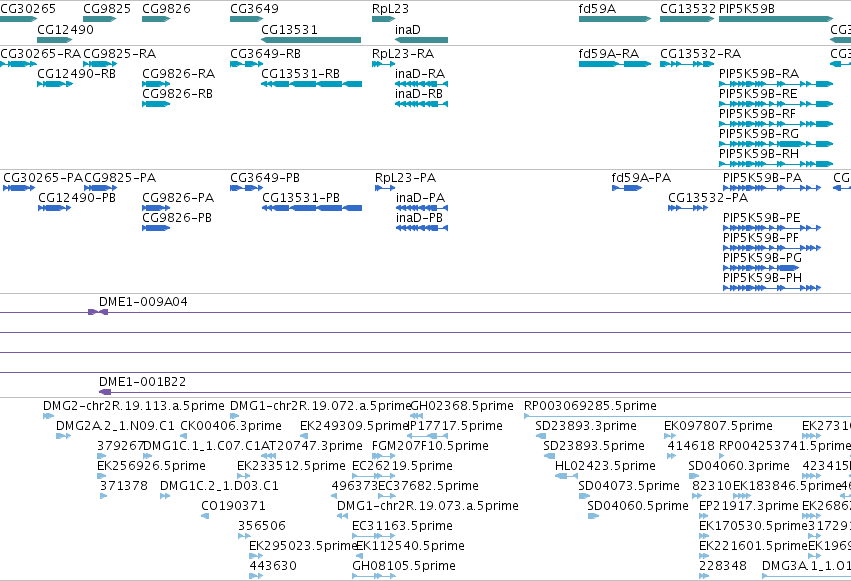
Task: Click the purple DME1-009A04 arrow glyph
Action: pos(98,312)
